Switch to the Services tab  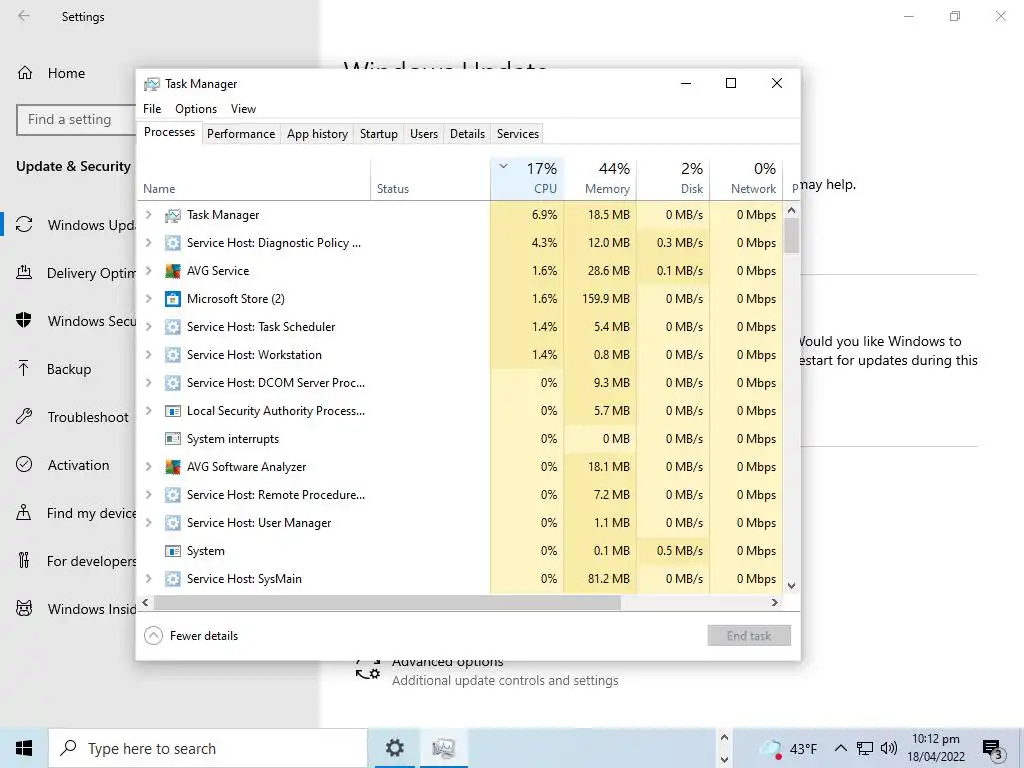[518, 134]
